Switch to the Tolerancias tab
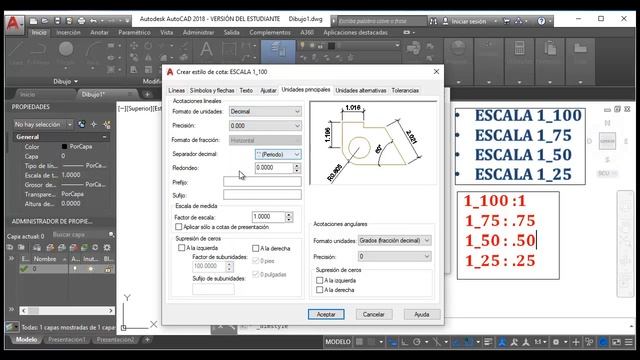The width and height of the screenshot is (640, 360). (405, 91)
